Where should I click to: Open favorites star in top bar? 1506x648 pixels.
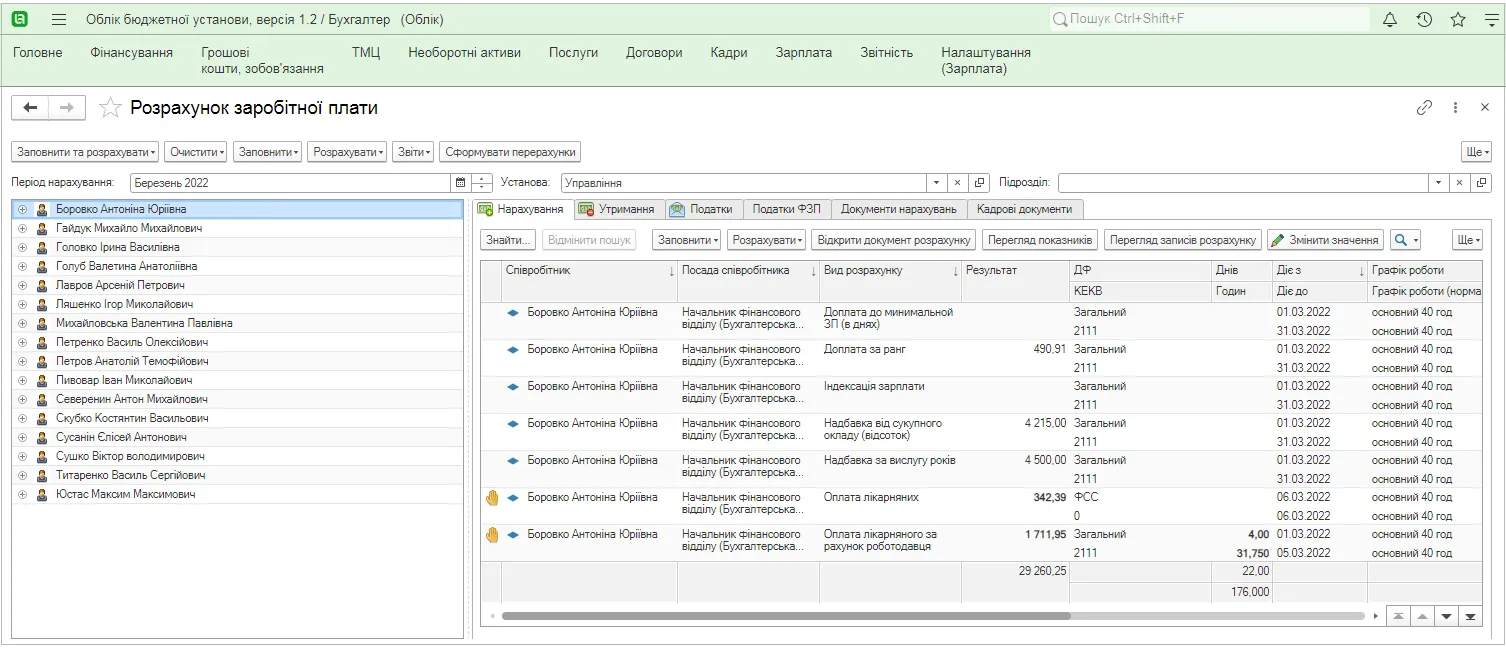[1458, 19]
